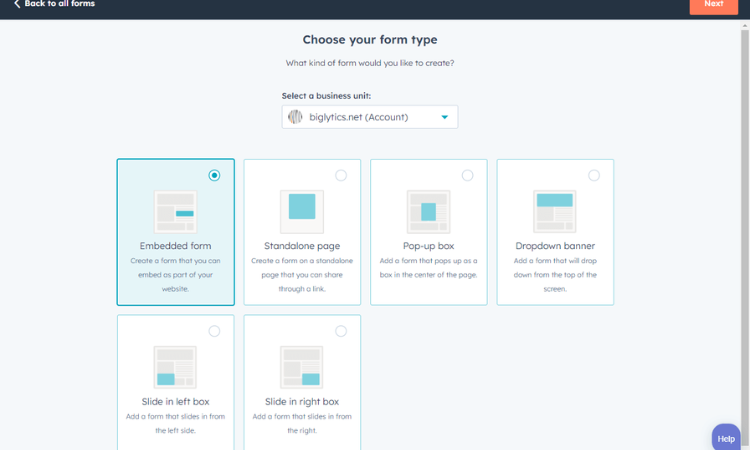Image resolution: width=750 pixels, height=450 pixels.
Task: Select the Embedded form radio button
Action: pos(214,176)
